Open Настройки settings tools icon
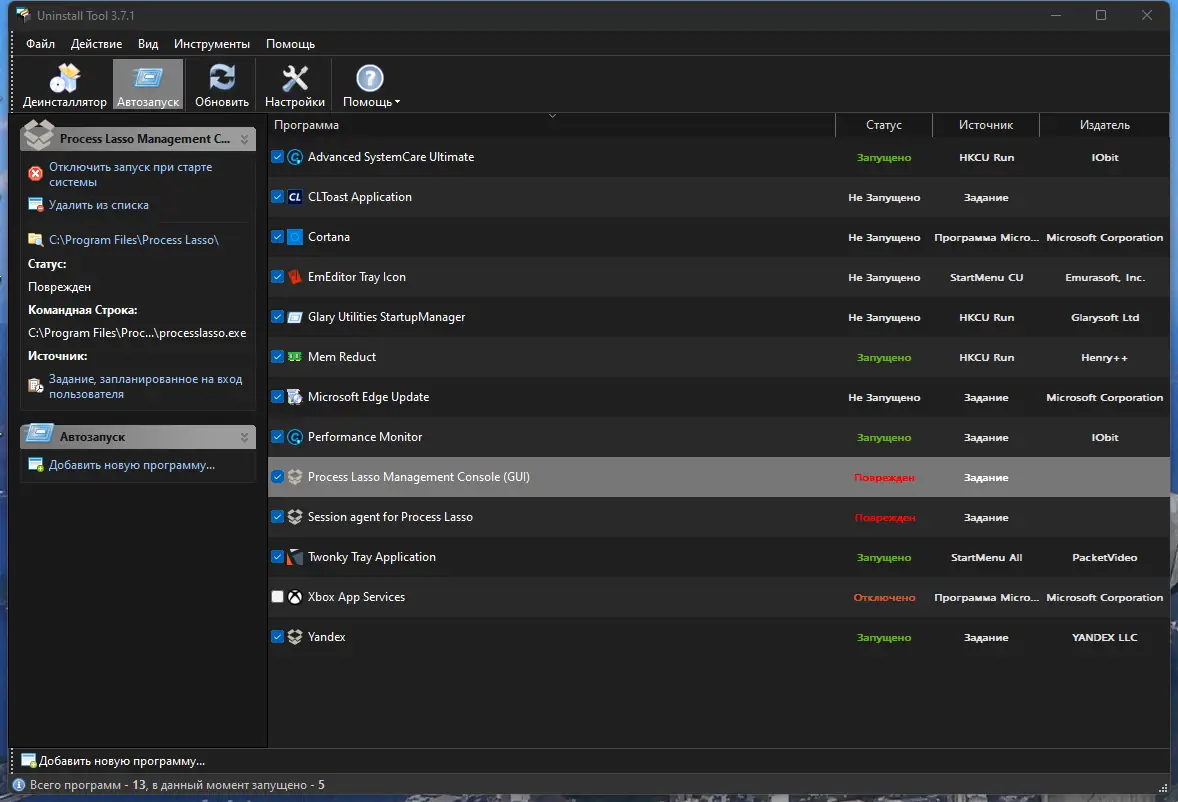 (294, 77)
